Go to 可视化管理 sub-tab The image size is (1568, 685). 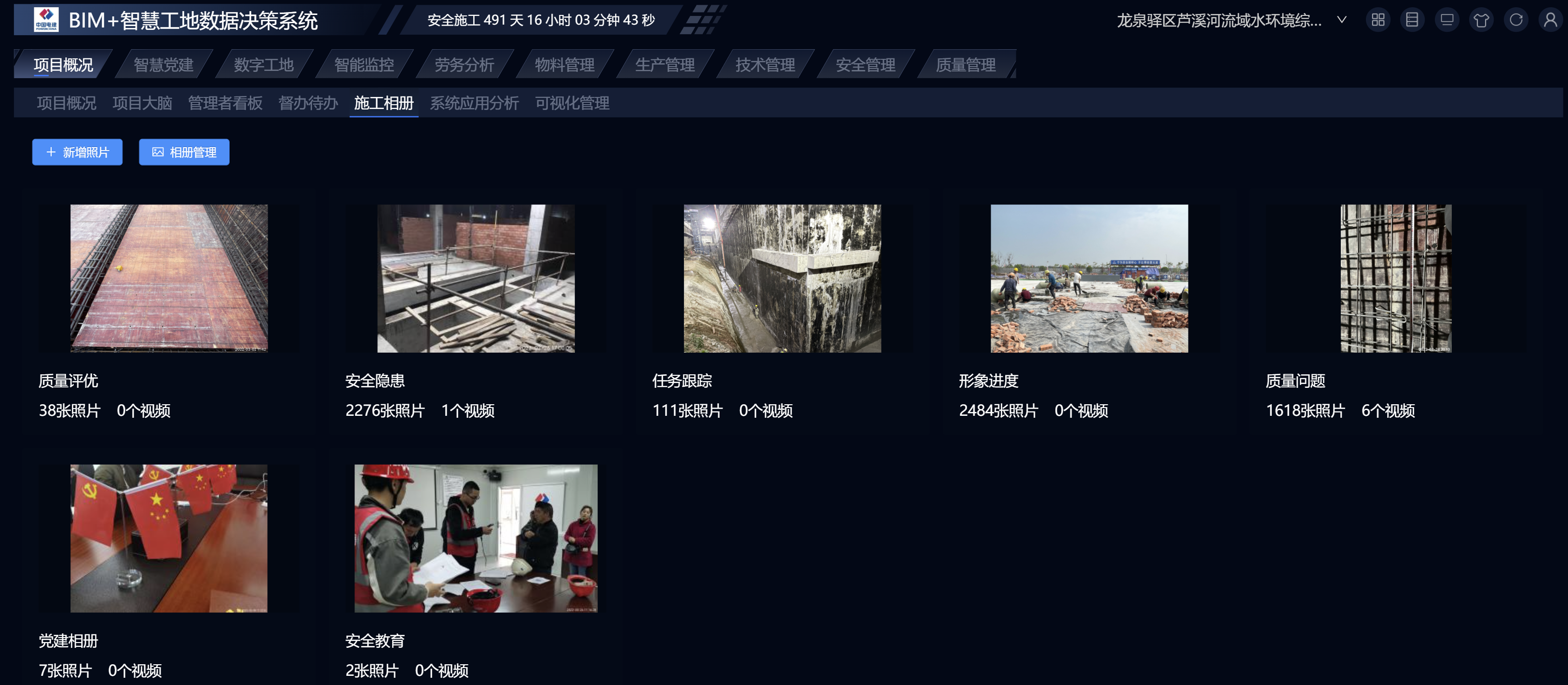tap(572, 103)
